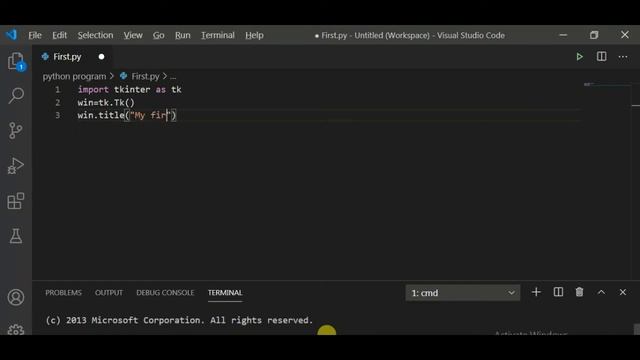Click the VS Code logo in title bar
The width and height of the screenshot is (640, 360).
click(11, 35)
